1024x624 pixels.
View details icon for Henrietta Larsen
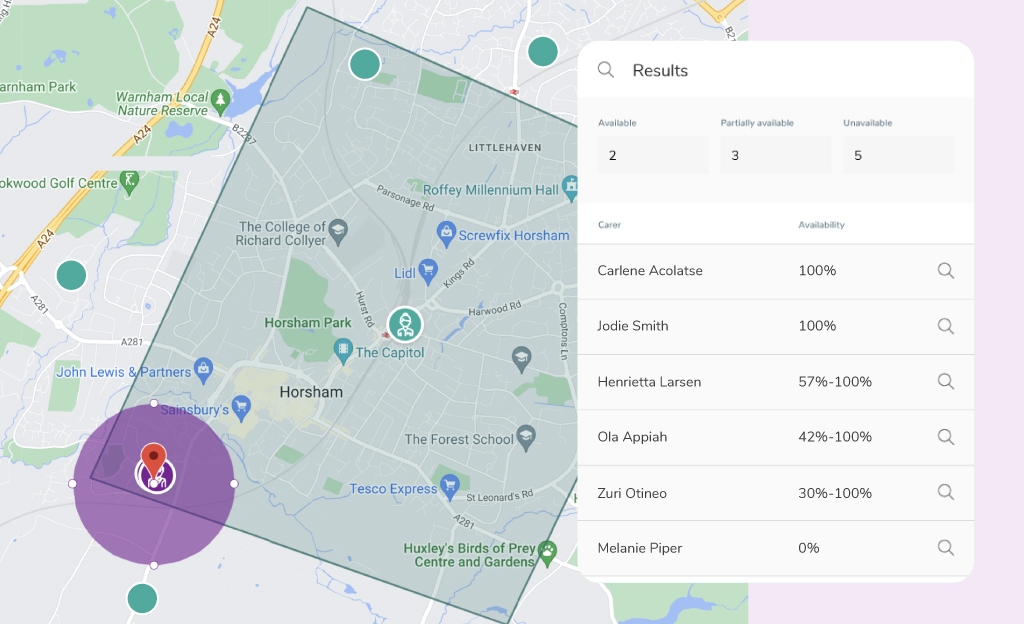tap(945, 381)
